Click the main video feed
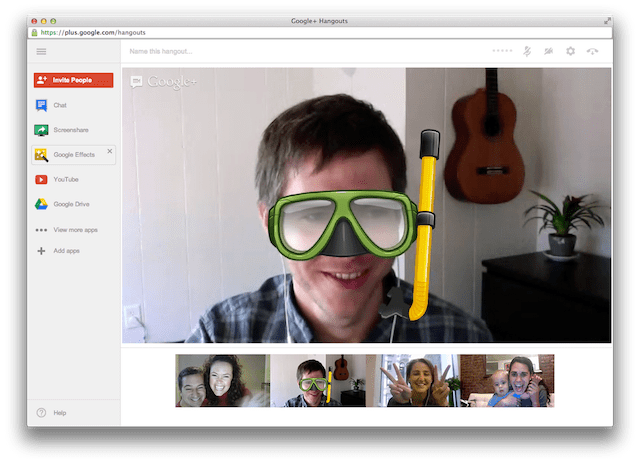The image size is (640, 464). click(367, 205)
